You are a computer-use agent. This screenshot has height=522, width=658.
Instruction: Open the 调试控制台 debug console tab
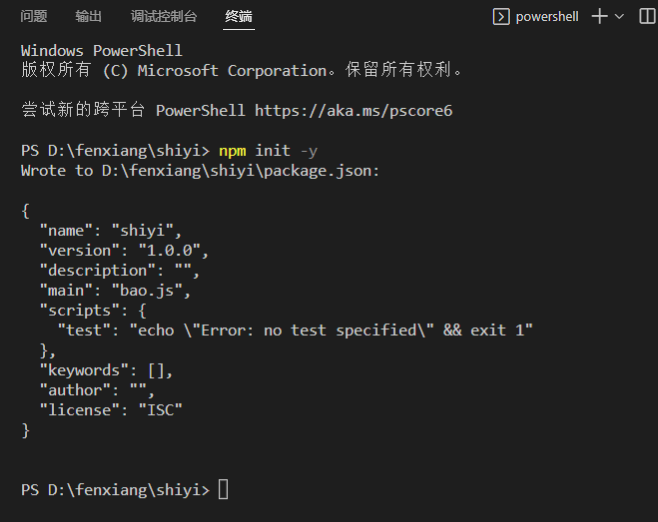(x=163, y=17)
